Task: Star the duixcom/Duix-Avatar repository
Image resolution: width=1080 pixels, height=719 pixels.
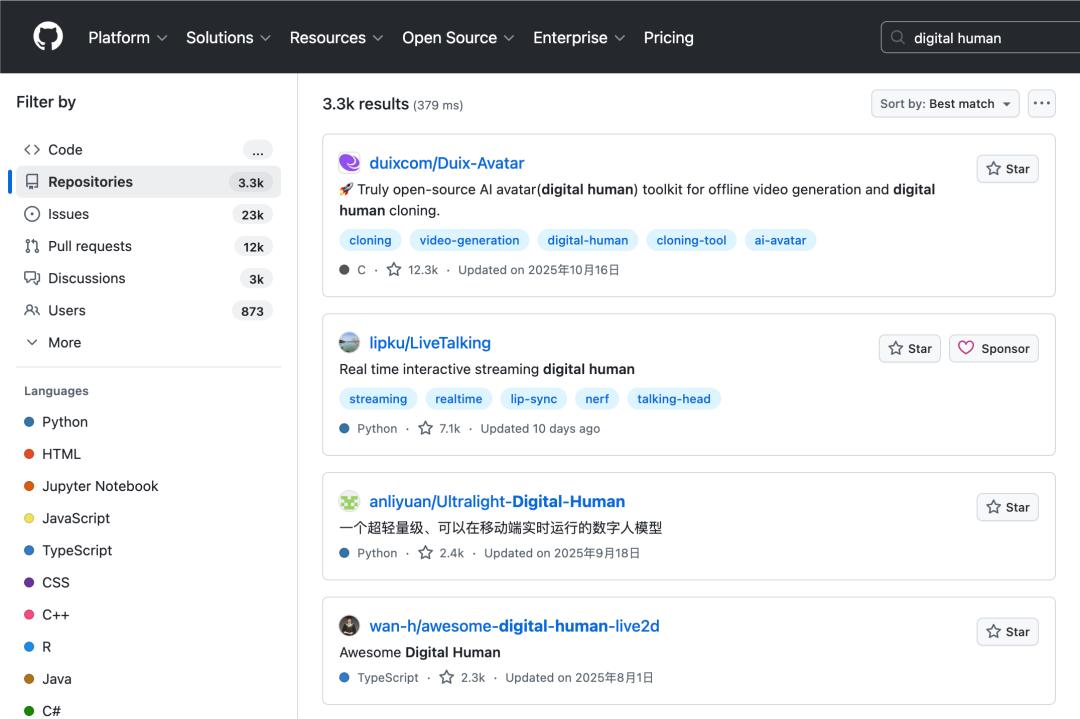Action: (x=1007, y=169)
